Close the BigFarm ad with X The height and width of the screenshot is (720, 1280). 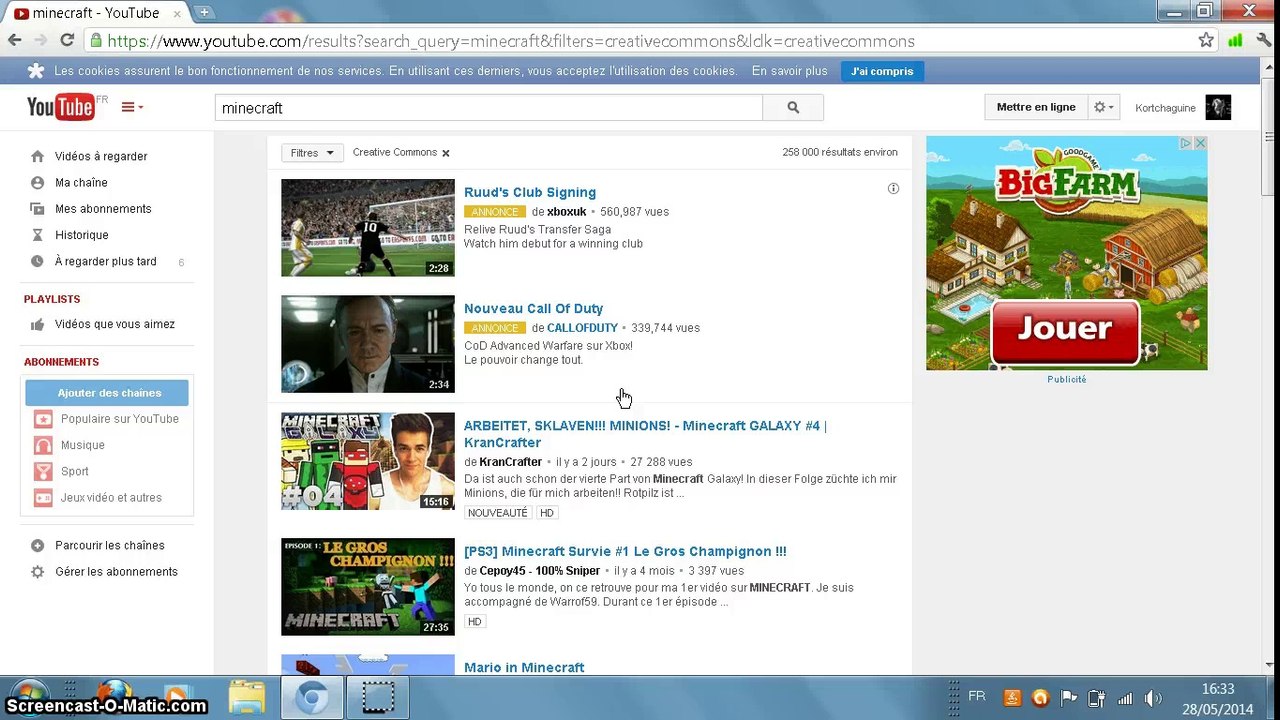pos(1200,143)
